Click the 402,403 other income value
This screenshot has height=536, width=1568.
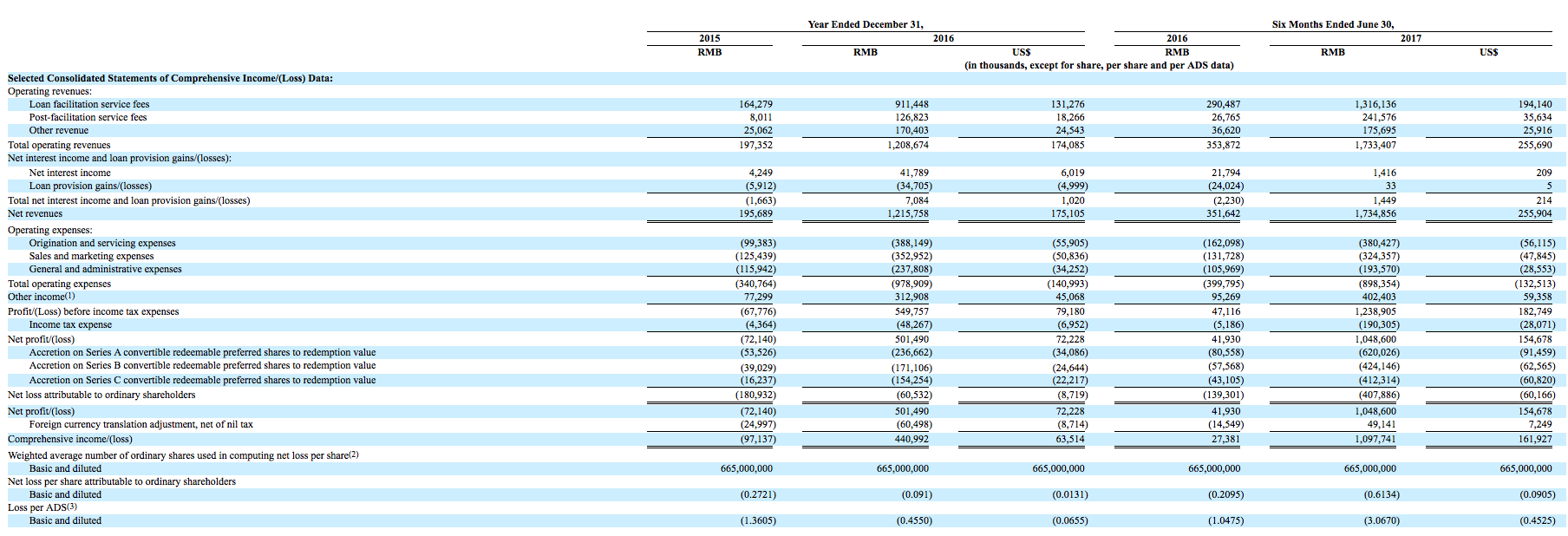point(1379,297)
